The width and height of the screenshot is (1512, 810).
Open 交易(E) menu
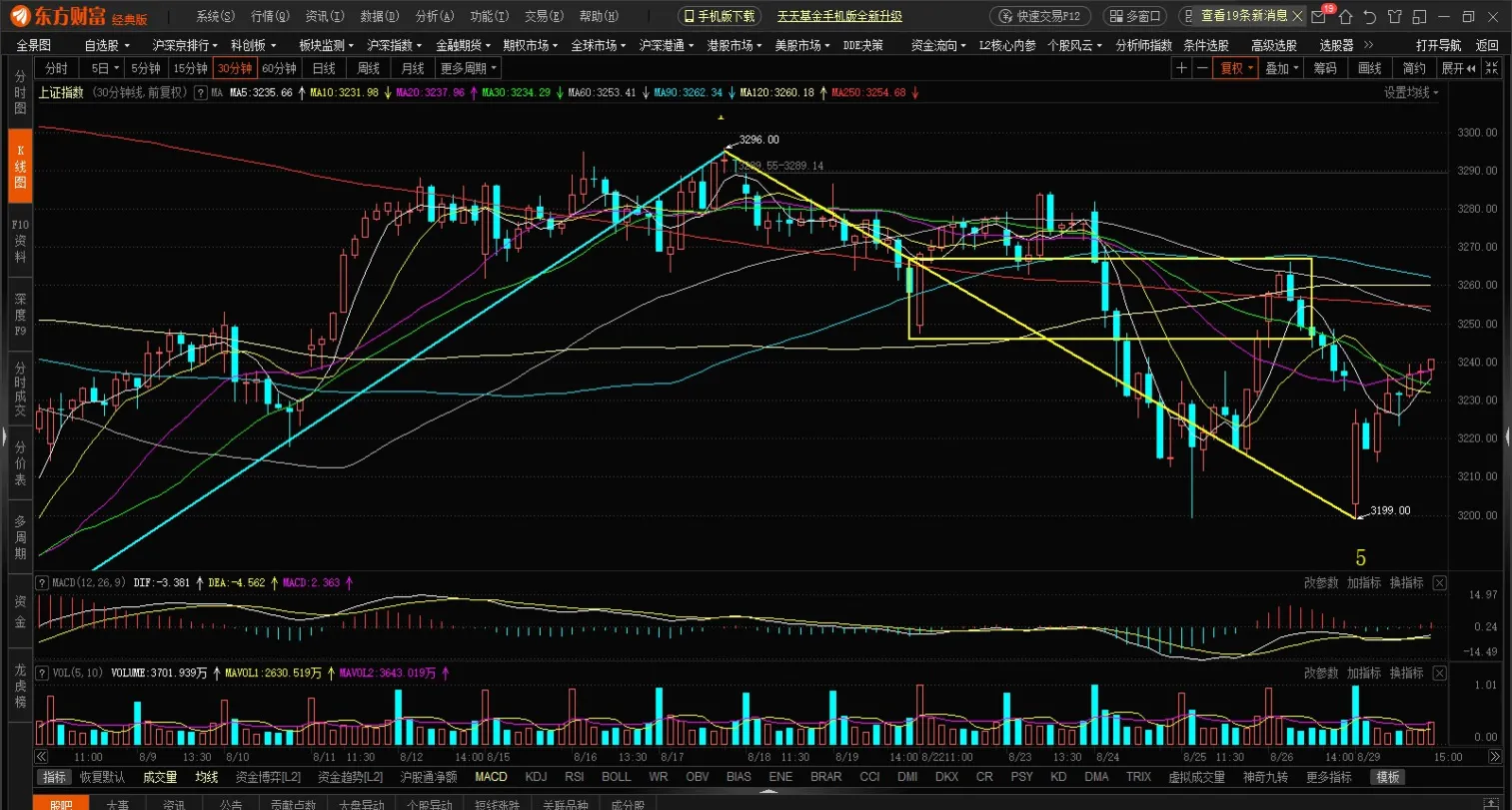(x=544, y=16)
